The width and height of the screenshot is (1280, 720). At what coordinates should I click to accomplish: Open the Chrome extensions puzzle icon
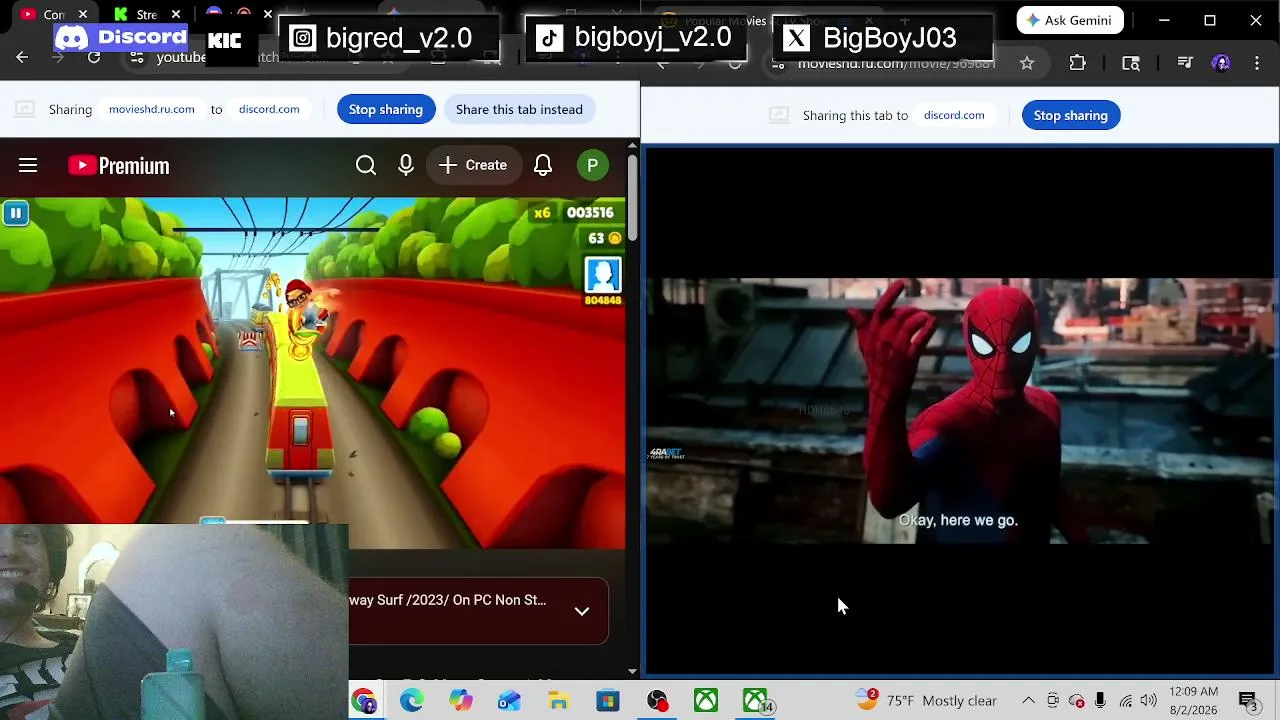(1077, 63)
